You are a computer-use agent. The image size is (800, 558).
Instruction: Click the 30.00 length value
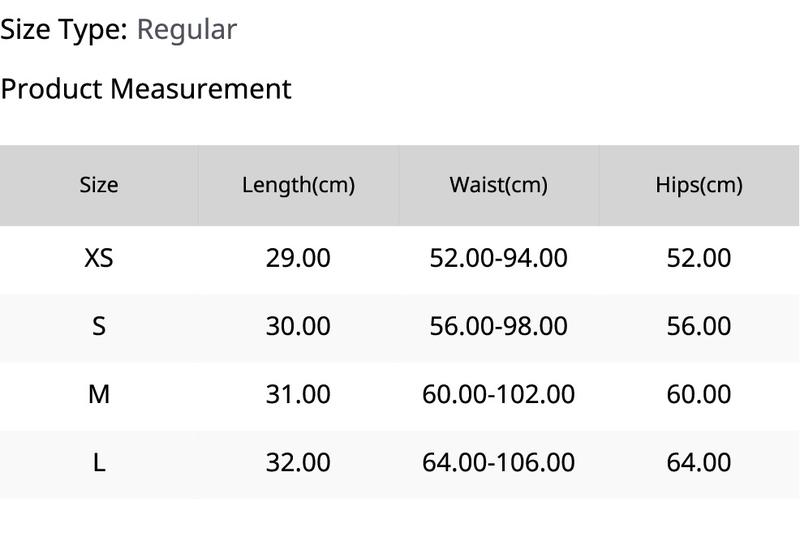click(x=298, y=326)
